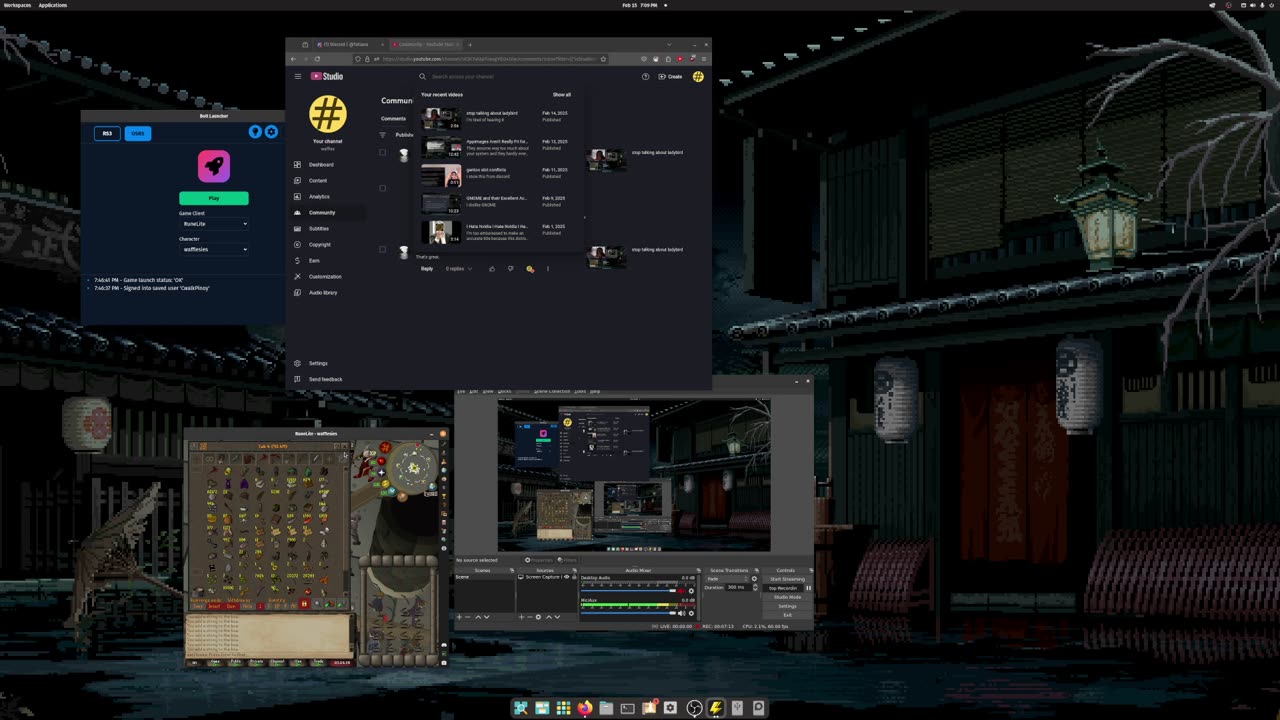Open the Tools menu in OBS
The width and height of the screenshot is (1280, 720).
(x=580, y=391)
